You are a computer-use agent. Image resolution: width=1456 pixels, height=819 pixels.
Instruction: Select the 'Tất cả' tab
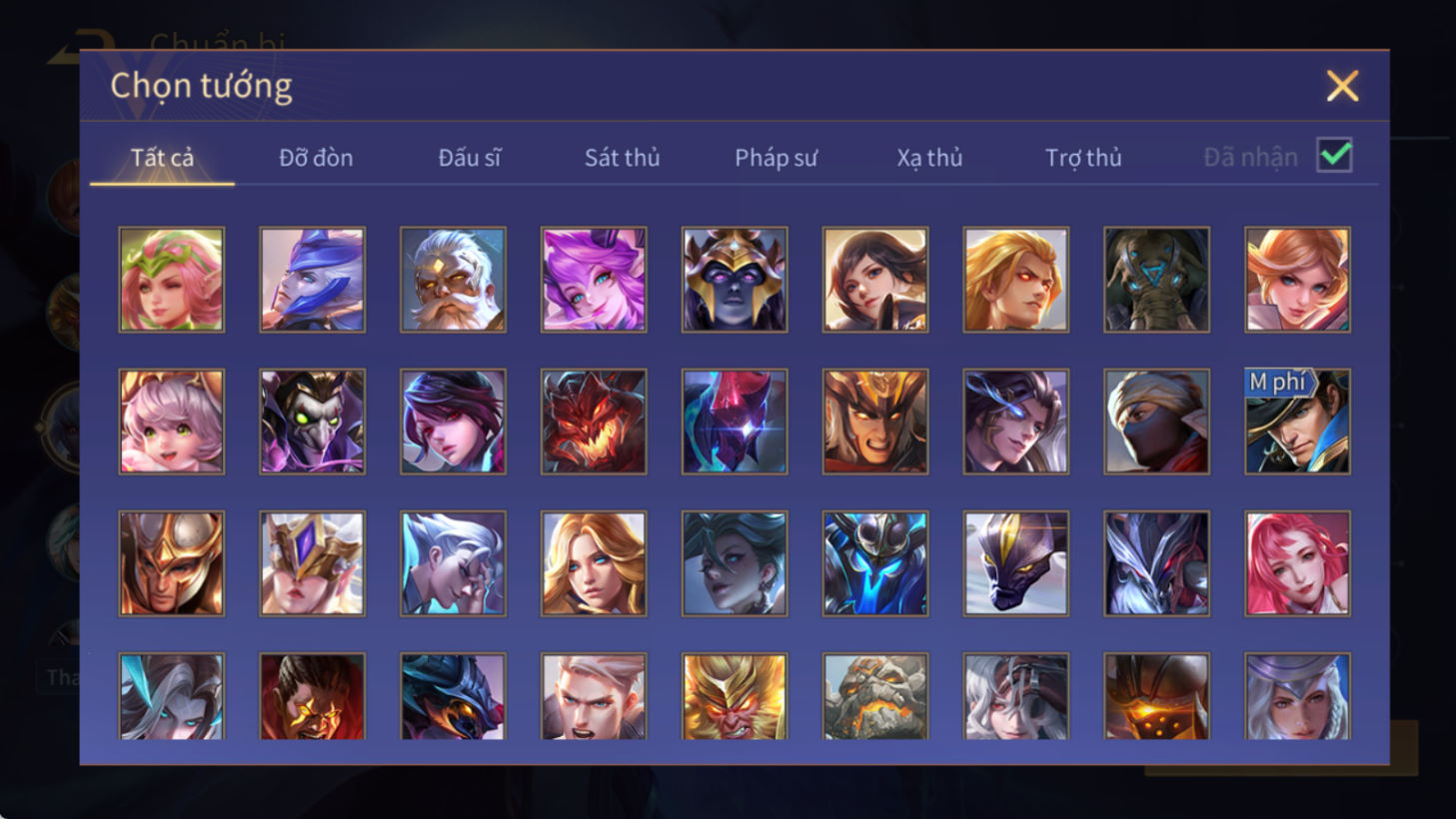[x=162, y=158]
